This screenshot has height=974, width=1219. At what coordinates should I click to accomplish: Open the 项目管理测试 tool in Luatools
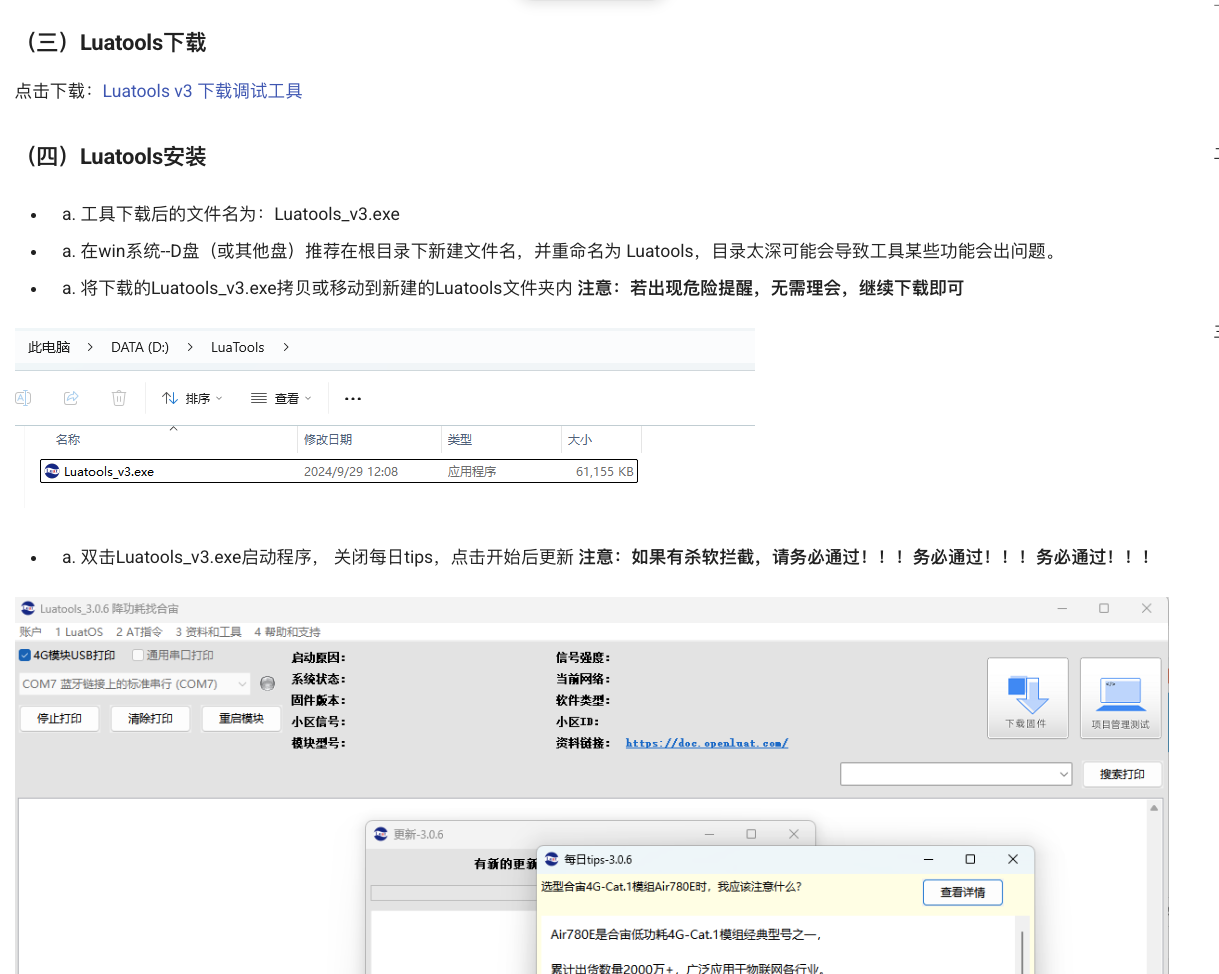tap(1120, 697)
